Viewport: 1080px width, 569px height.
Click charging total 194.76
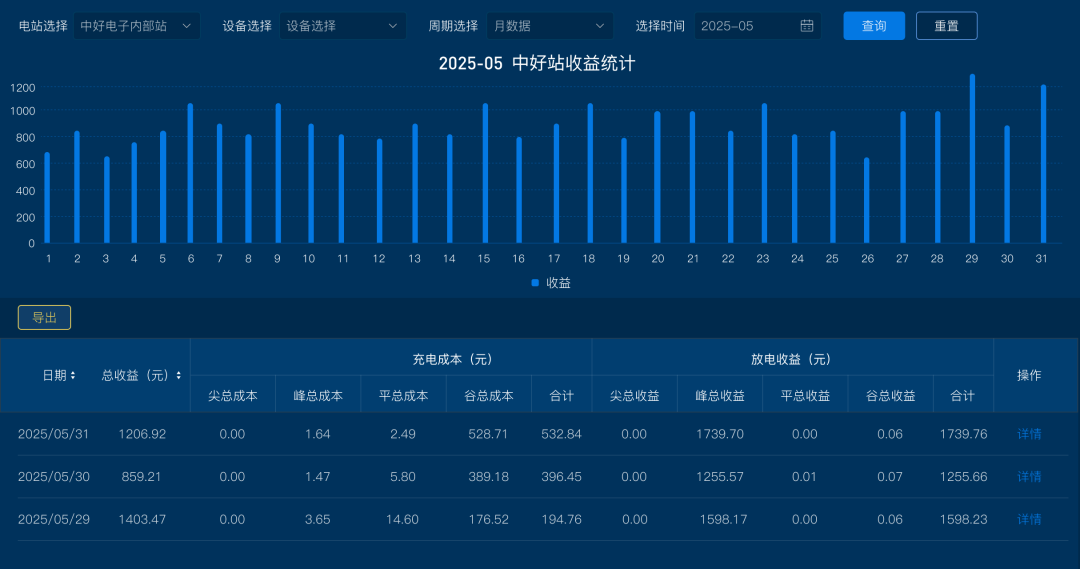pyautogui.click(x=561, y=519)
